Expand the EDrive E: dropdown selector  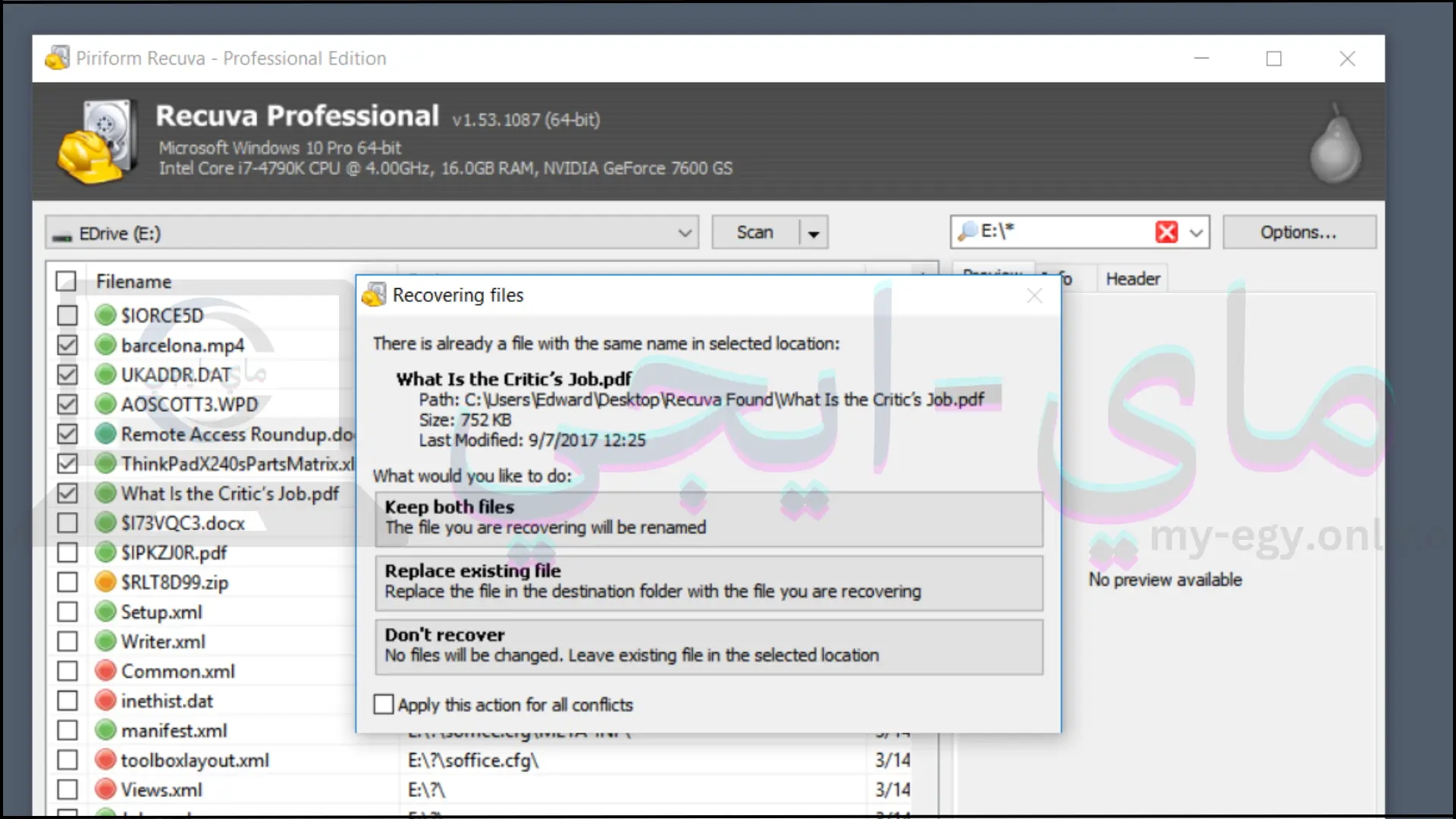(x=686, y=233)
